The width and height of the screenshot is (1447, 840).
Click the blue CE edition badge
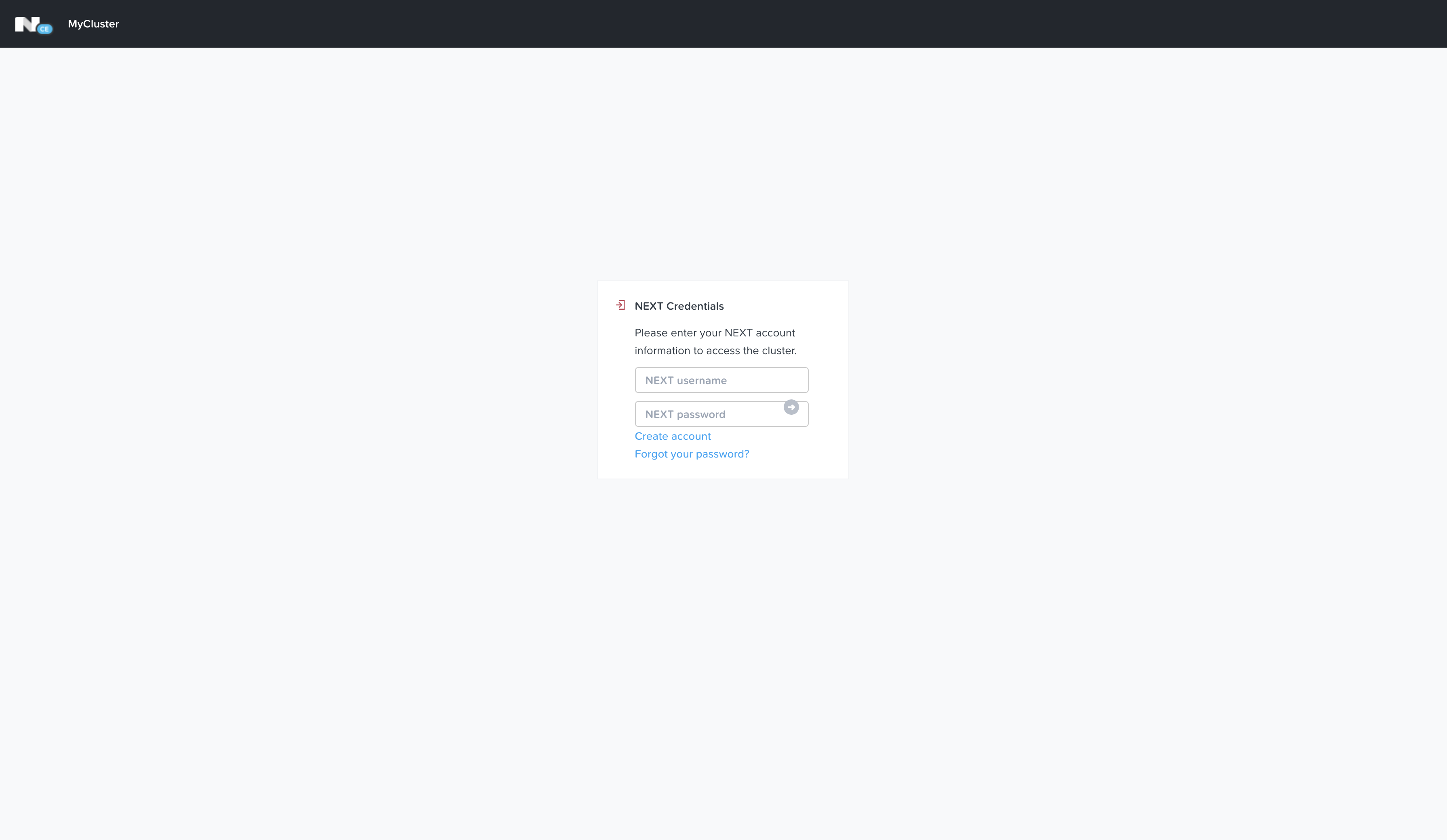(x=45, y=29)
